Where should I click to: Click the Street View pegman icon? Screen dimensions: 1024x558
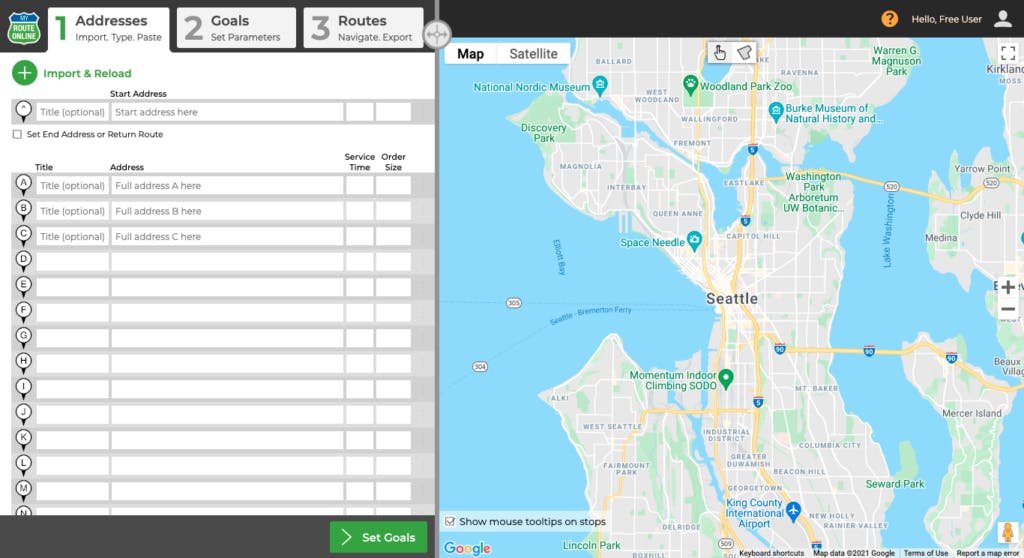1008,533
